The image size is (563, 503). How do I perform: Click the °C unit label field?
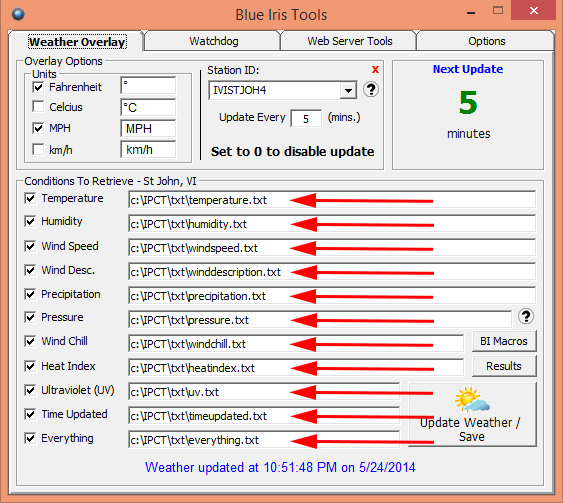point(148,107)
